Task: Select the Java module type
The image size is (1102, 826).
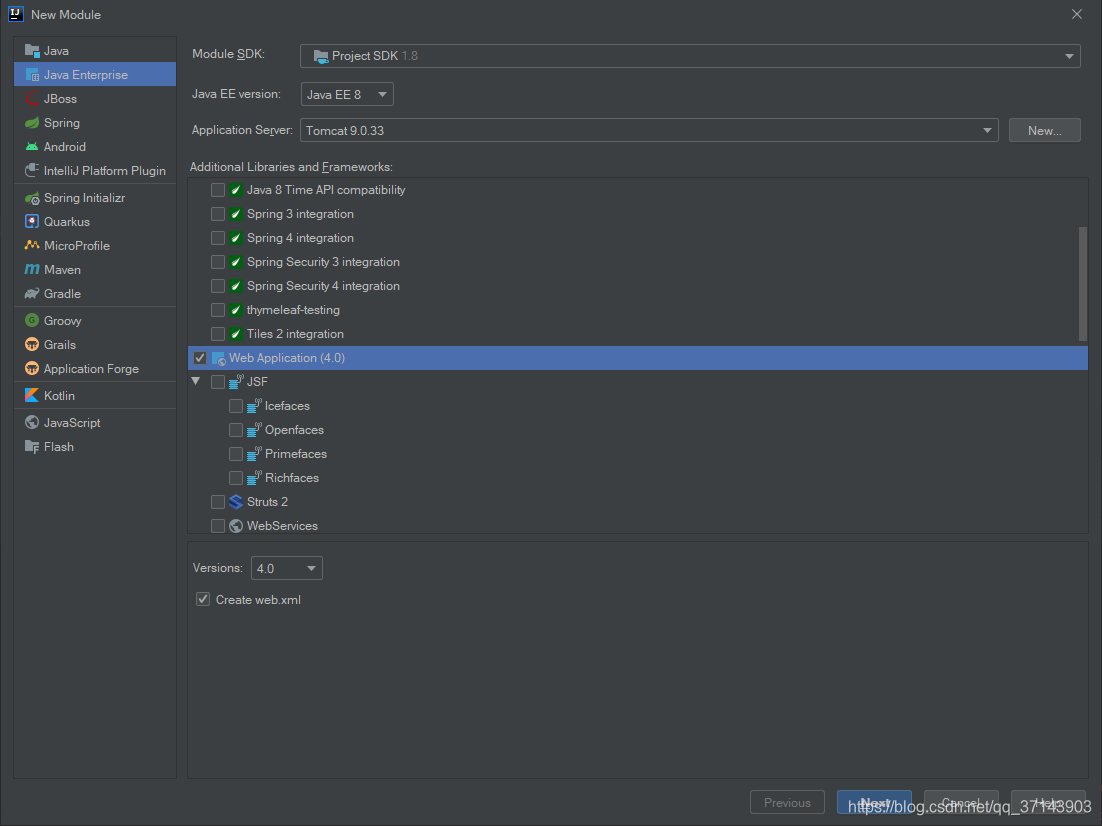Action: coord(95,51)
